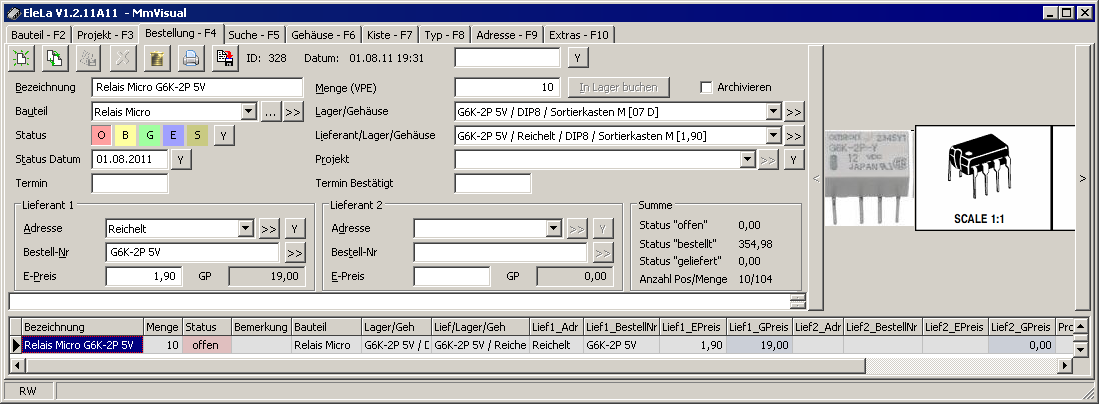Click the >> button beside Lieferant 1 Adresse
1099x404 pixels.
point(268,228)
